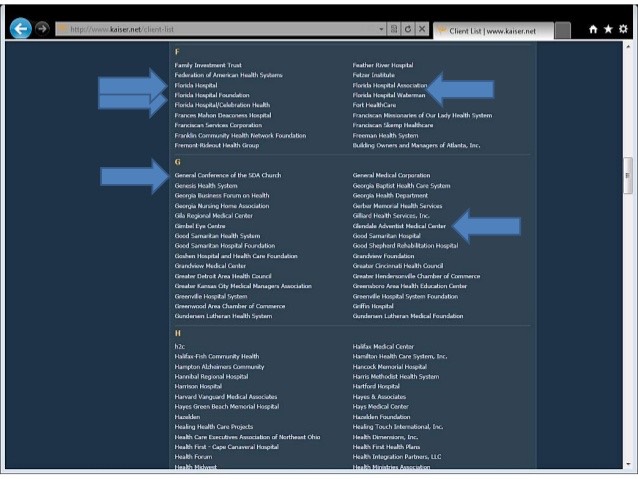Click Gila Regional Medical Center

(x=214, y=216)
